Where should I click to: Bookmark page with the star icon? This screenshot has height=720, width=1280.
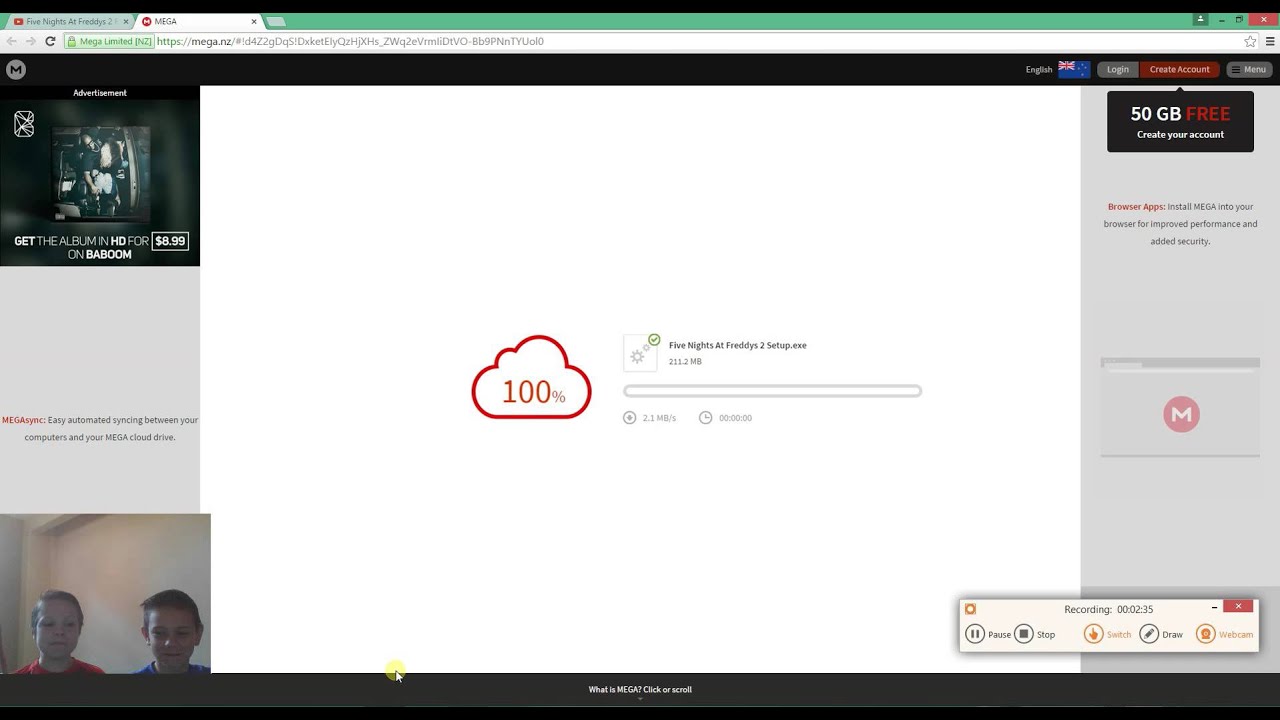tap(1250, 41)
